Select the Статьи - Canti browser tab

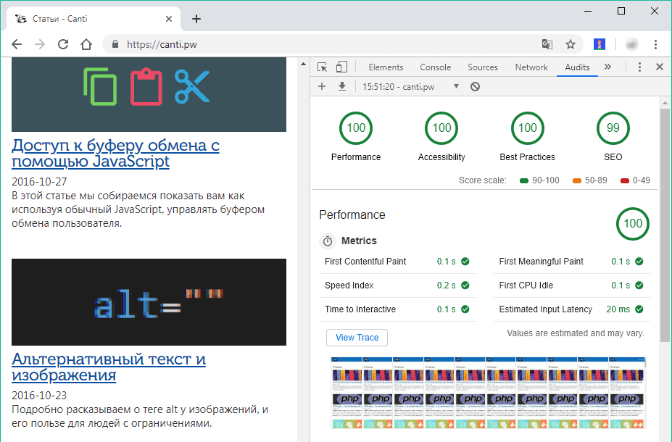coord(92,19)
